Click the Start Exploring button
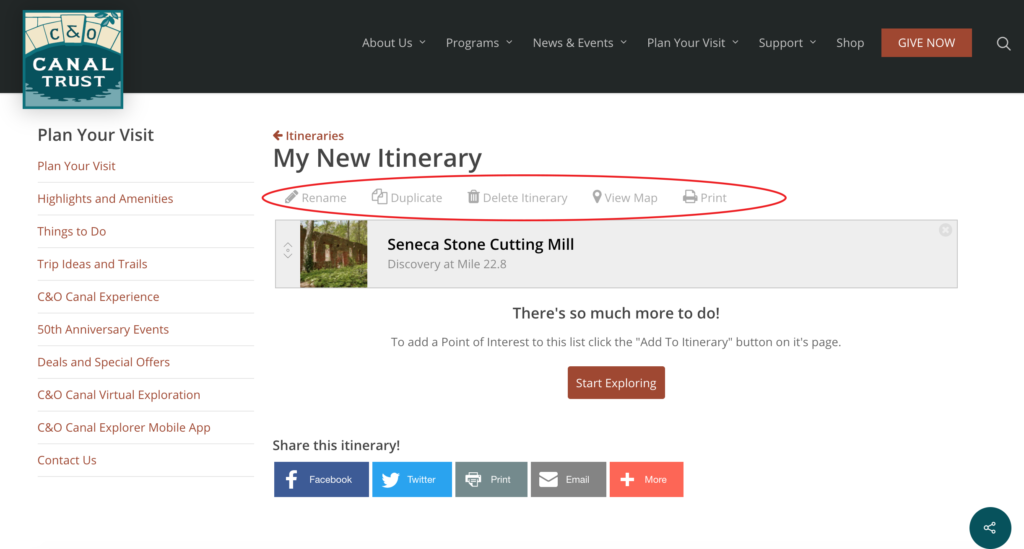 (x=616, y=383)
